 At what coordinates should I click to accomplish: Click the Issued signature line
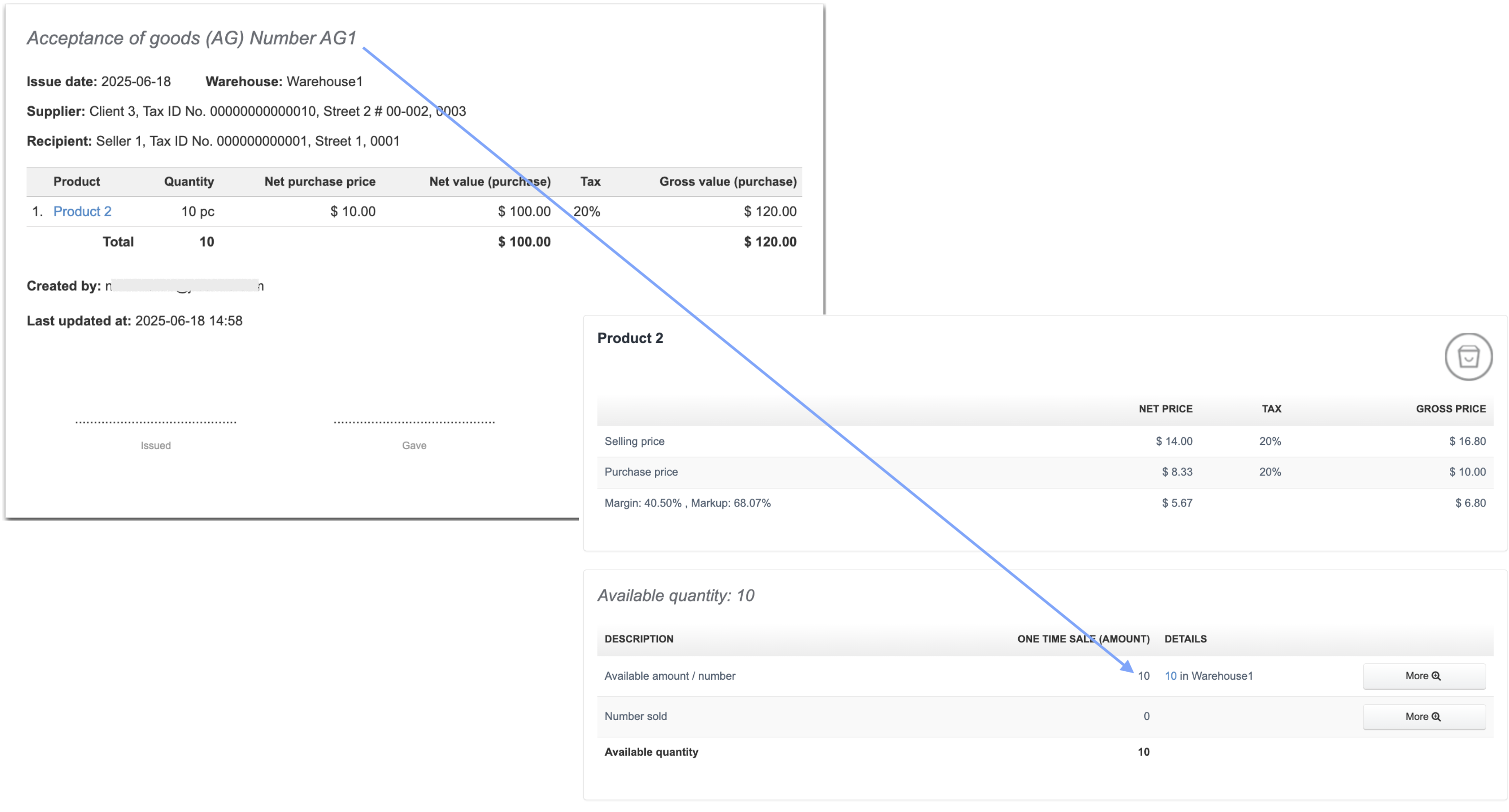tap(156, 422)
